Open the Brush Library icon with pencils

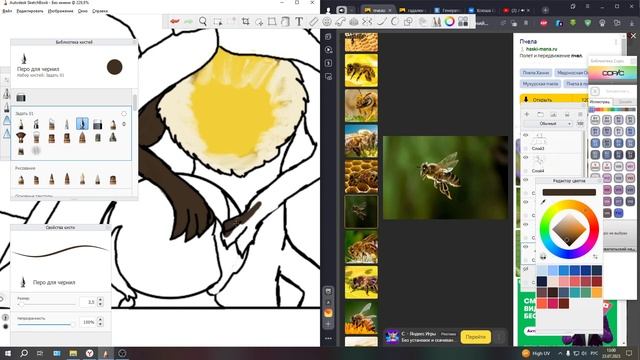tap(437, 22)
